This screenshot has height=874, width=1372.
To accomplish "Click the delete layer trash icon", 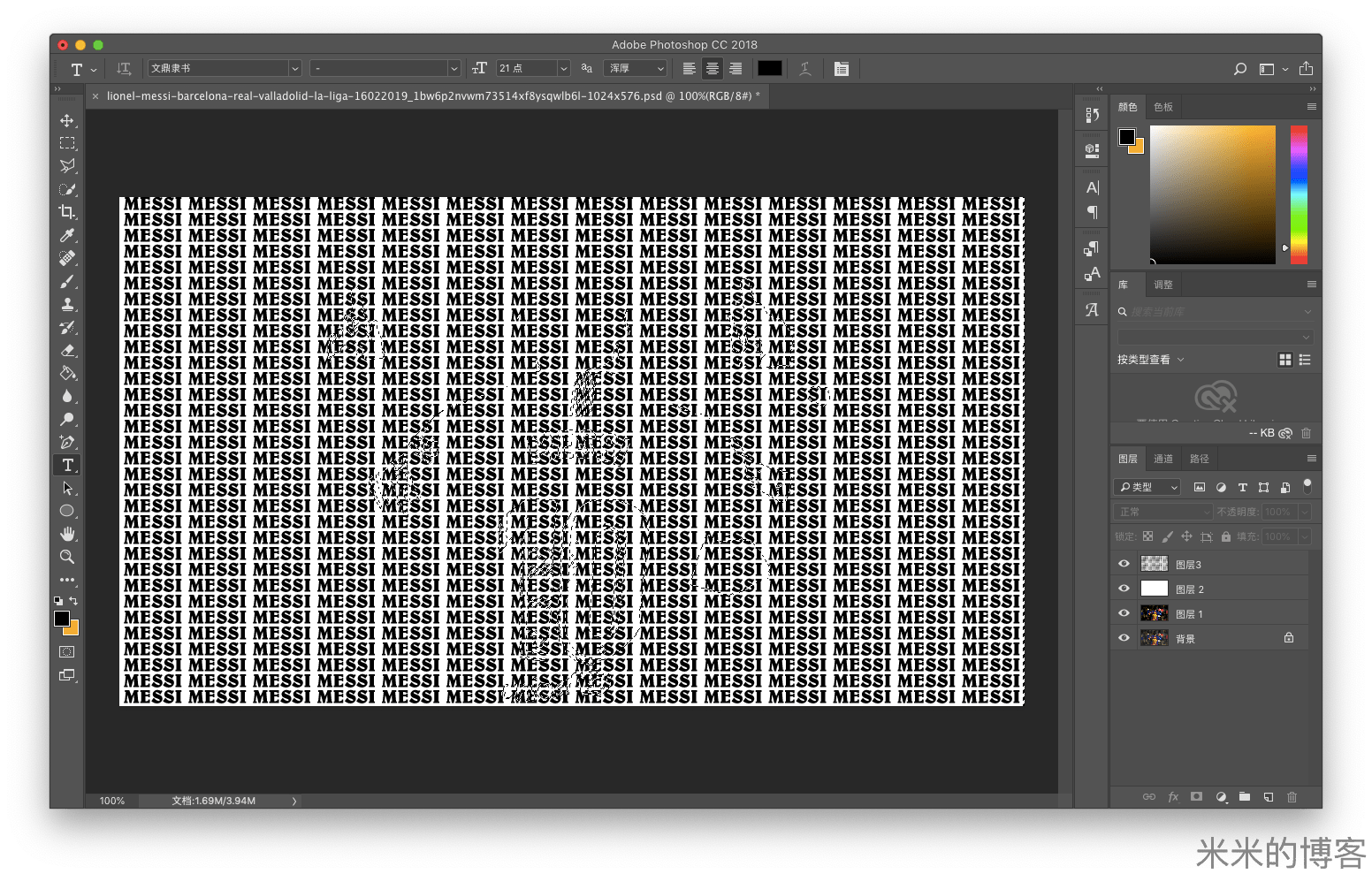I will pyautogui.click(x=1292, y=797).
